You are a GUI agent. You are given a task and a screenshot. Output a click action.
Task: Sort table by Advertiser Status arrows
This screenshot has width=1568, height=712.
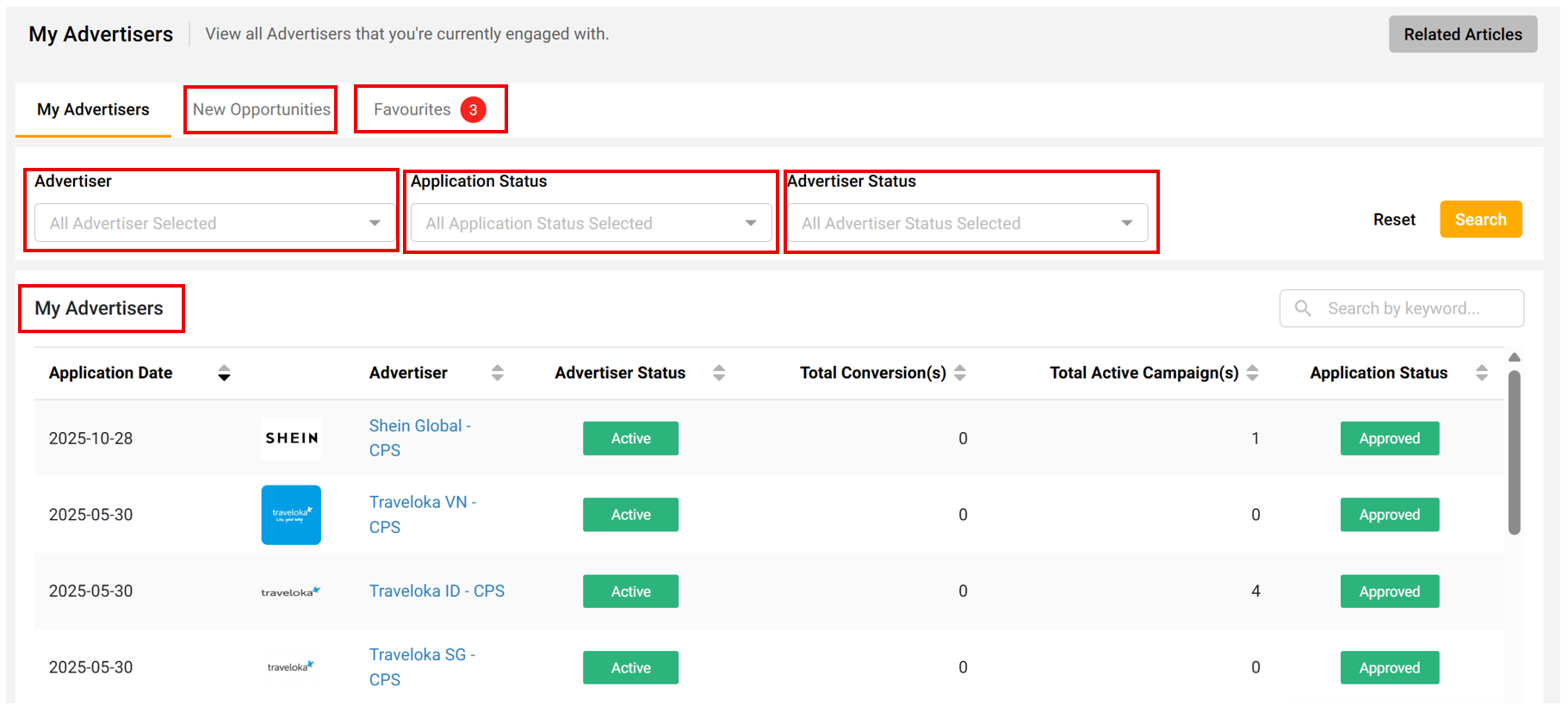(719, 373)
